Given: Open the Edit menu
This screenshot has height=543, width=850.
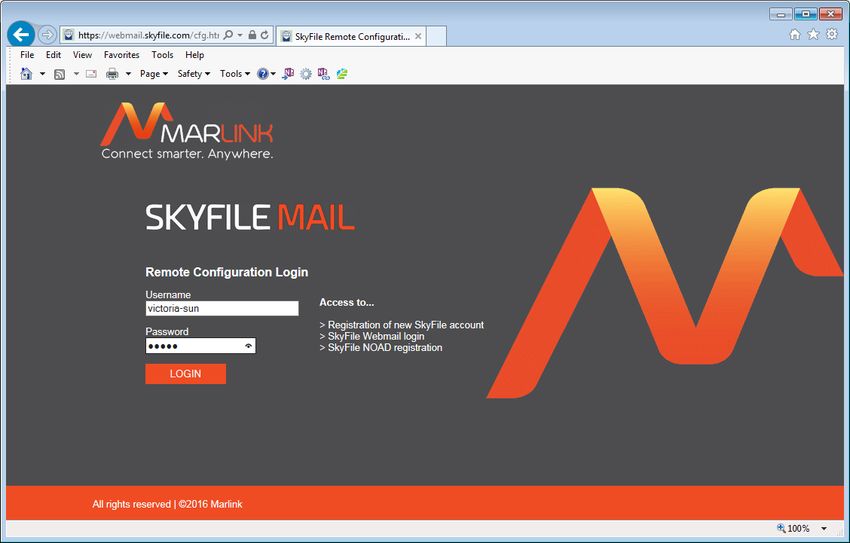Looking at the screenshot, I should coord(53,55).
